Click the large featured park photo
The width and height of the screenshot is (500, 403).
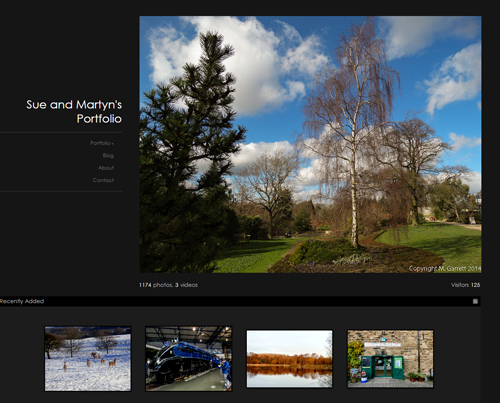point(310,144)
